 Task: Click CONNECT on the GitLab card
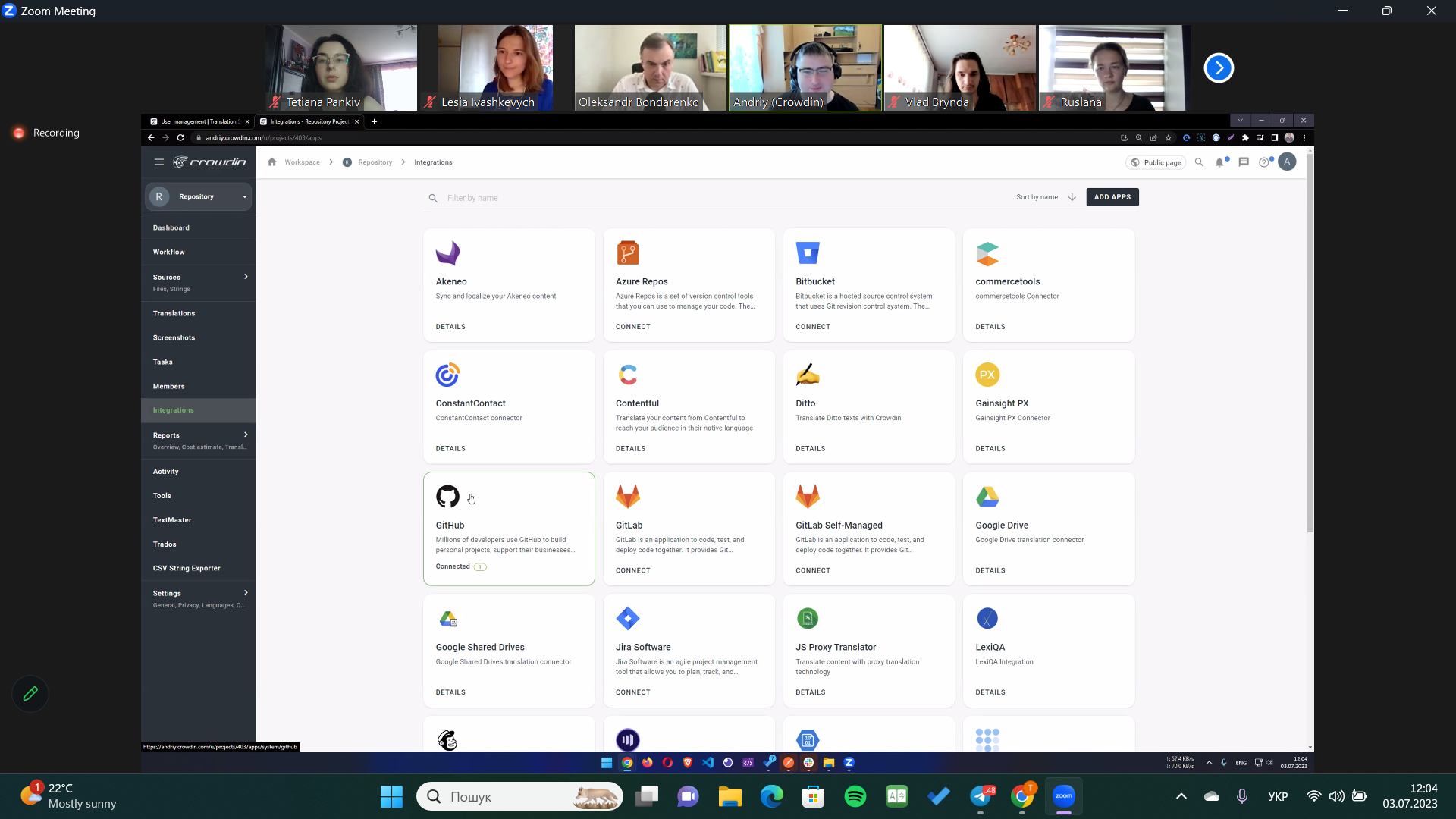coord(632,570)
